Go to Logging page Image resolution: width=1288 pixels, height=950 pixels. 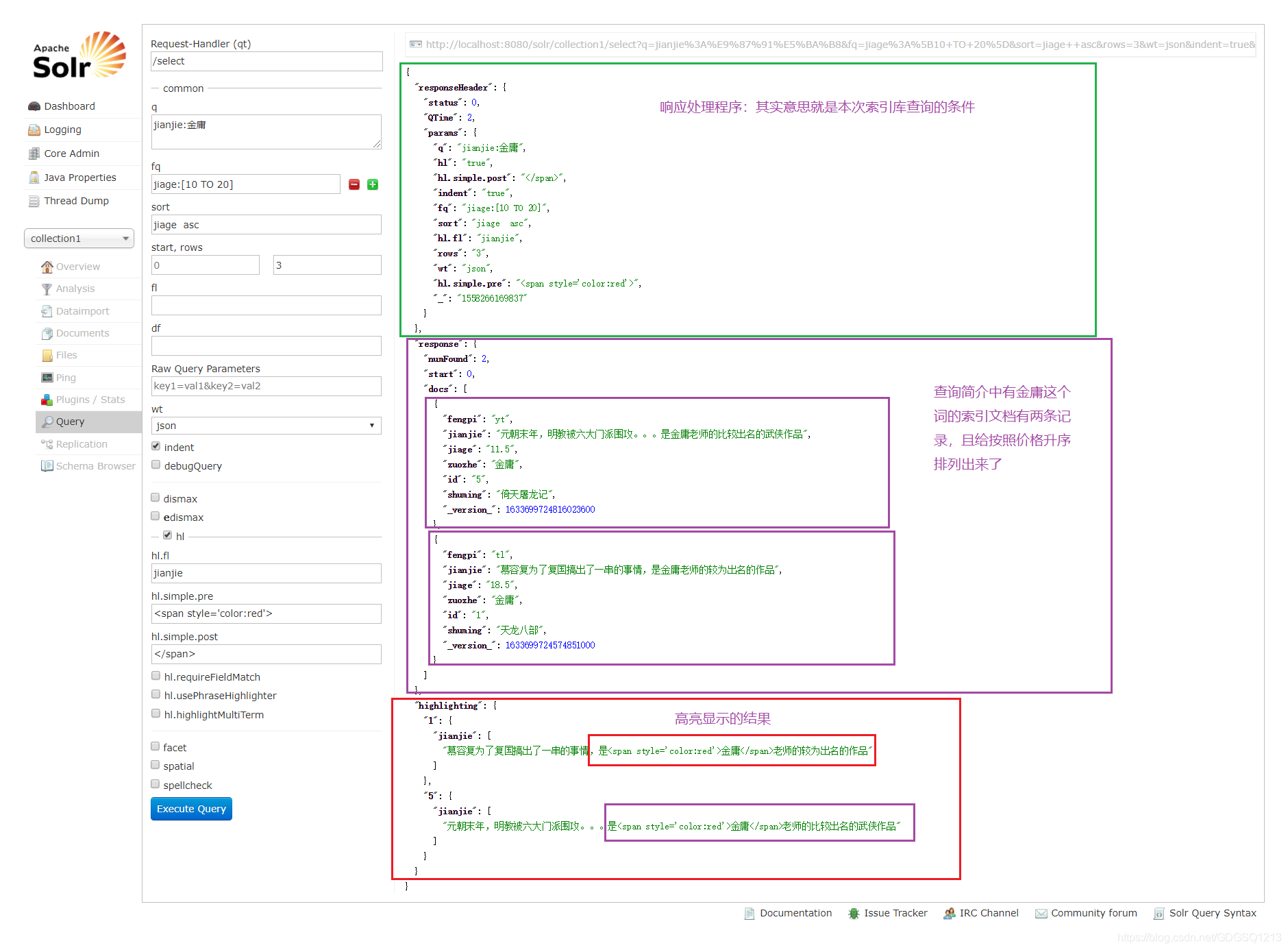62,130
